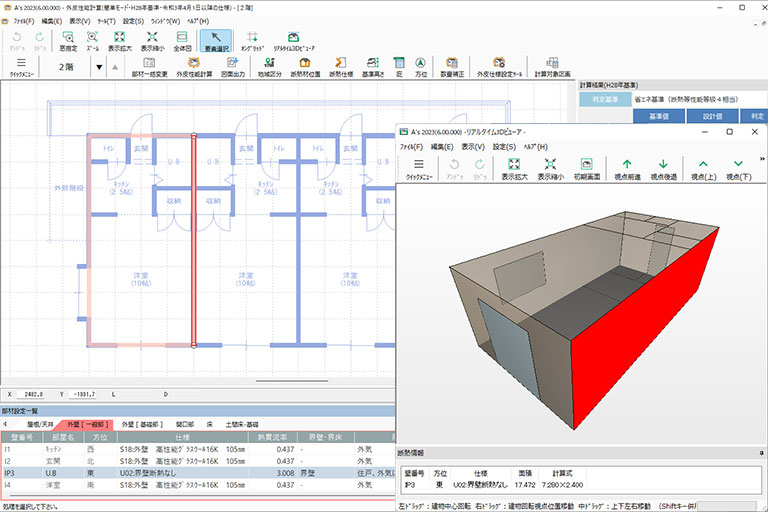Open the ウィンドウ(W) menu

click(165, 21)
